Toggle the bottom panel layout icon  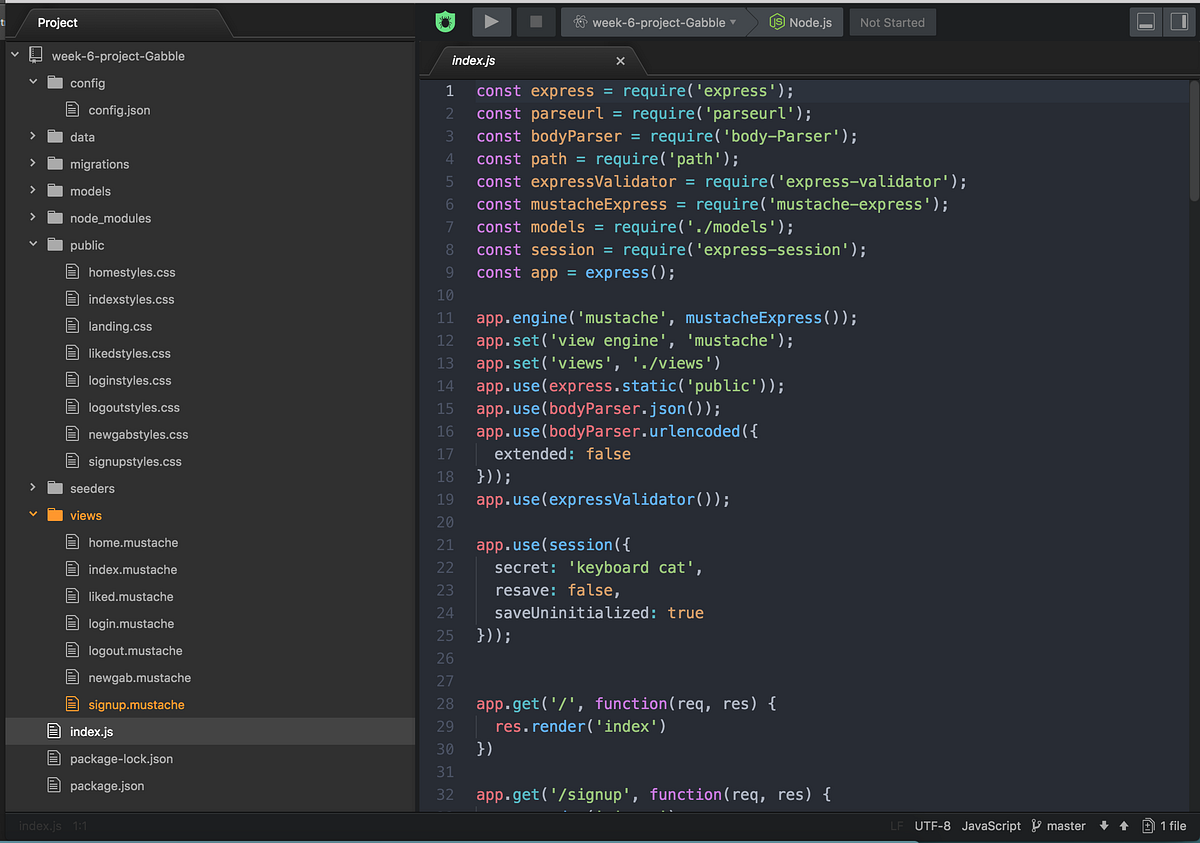pos(1146,22)
